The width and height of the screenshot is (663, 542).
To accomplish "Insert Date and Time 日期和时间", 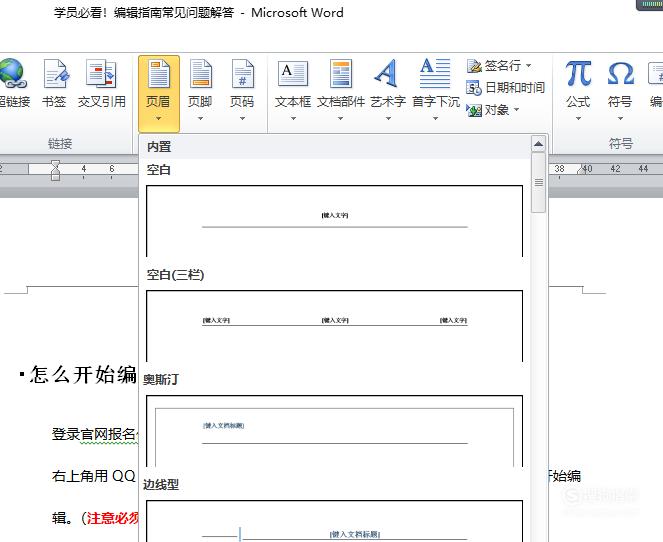I will [x=506, y=88].
